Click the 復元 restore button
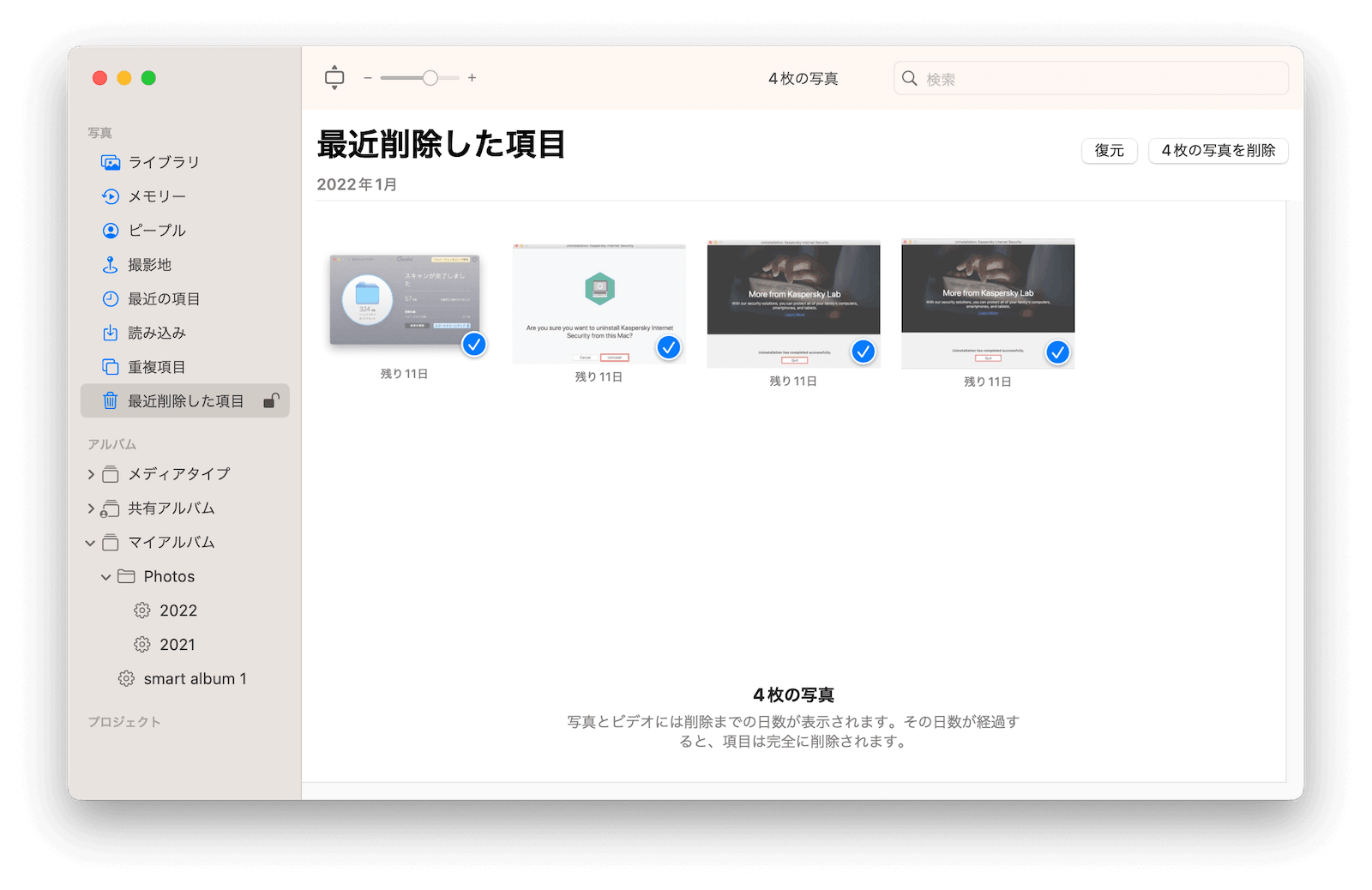The image size is (1372, 890). pos(1109,151)
